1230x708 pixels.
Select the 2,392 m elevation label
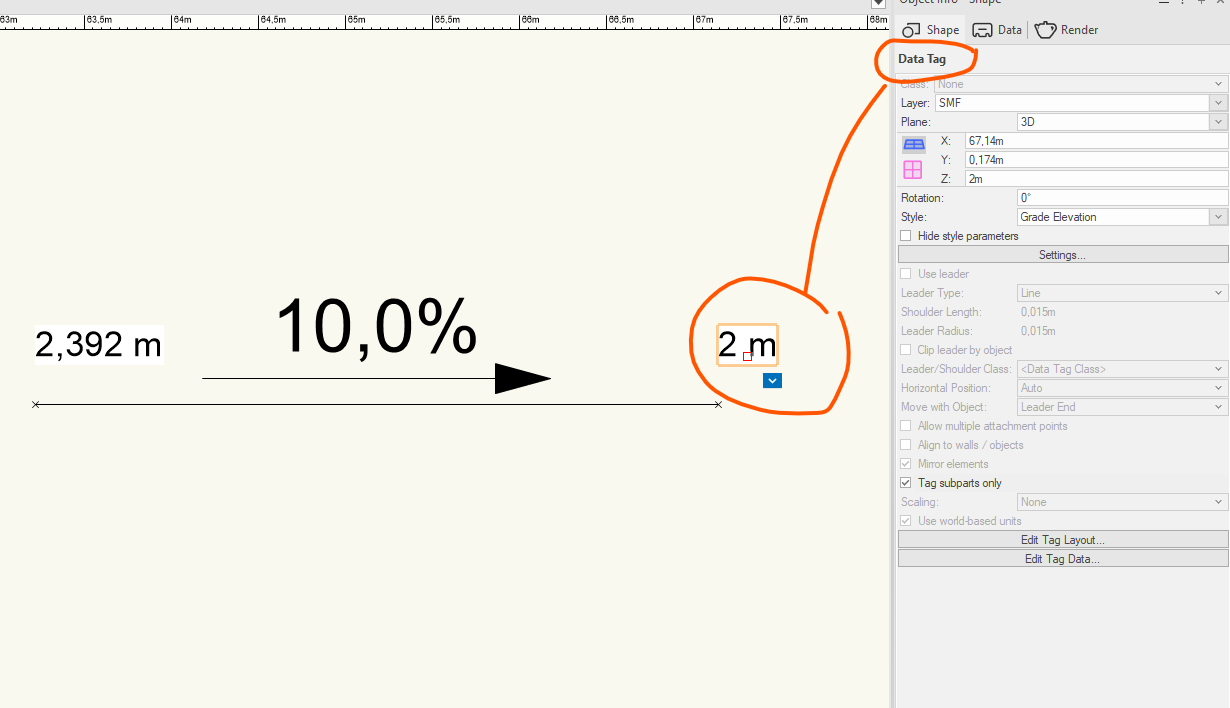coord(98,345)
